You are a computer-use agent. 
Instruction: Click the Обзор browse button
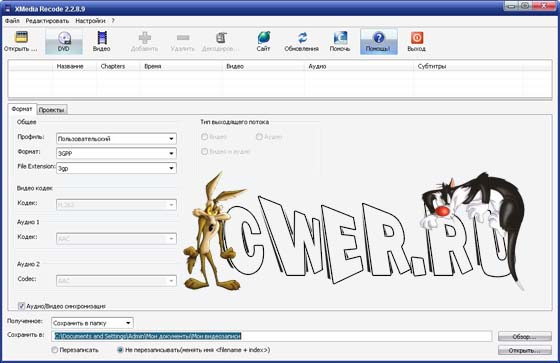525,336
